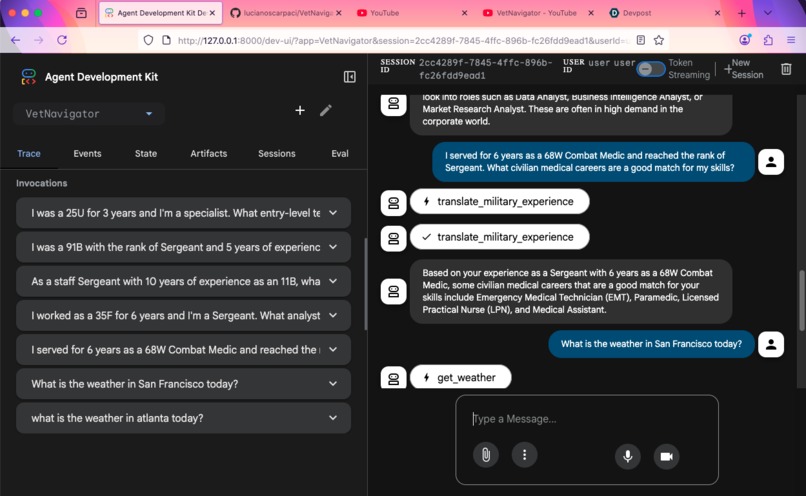Open the Firefox account icon
Screen dimensions: 806x496
click(x=745, y=40)
